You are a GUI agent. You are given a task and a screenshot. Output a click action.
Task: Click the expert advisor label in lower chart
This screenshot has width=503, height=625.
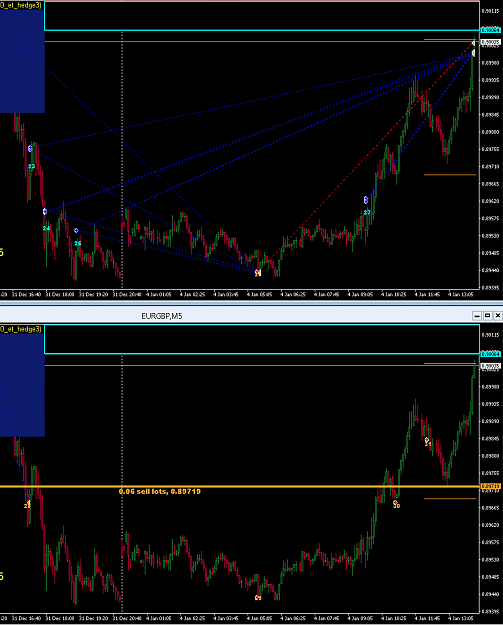pos(21,329)
